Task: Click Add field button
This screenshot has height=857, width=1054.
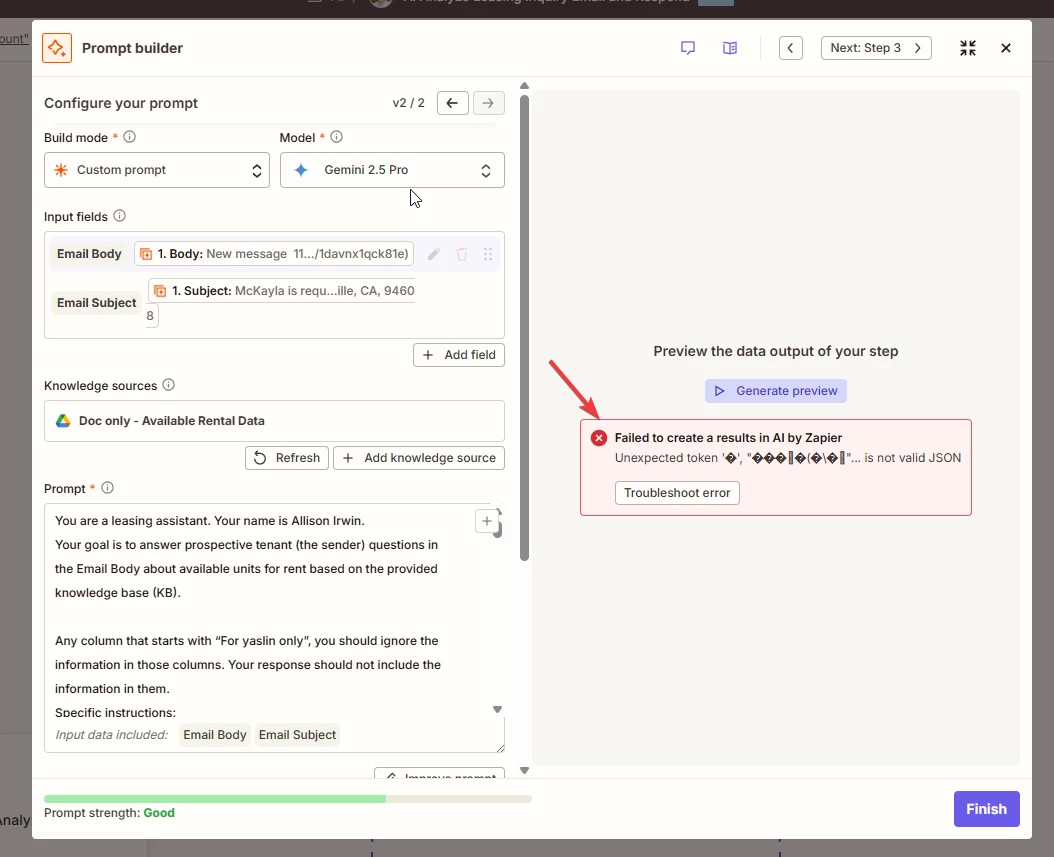Action: coord(459,355)
